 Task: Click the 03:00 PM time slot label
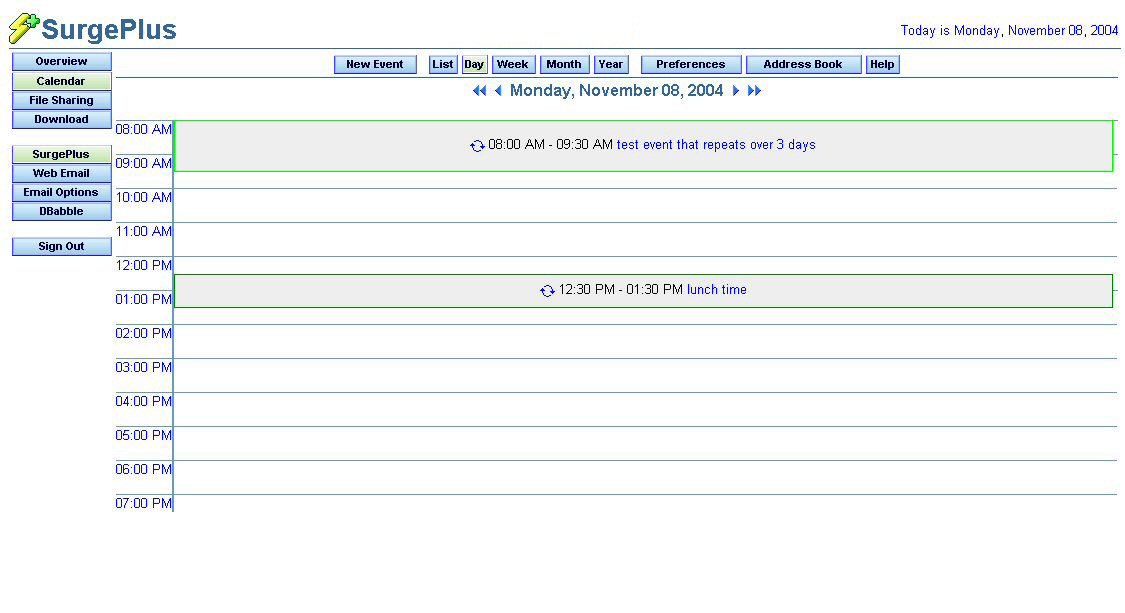click(x=144, y=368)
